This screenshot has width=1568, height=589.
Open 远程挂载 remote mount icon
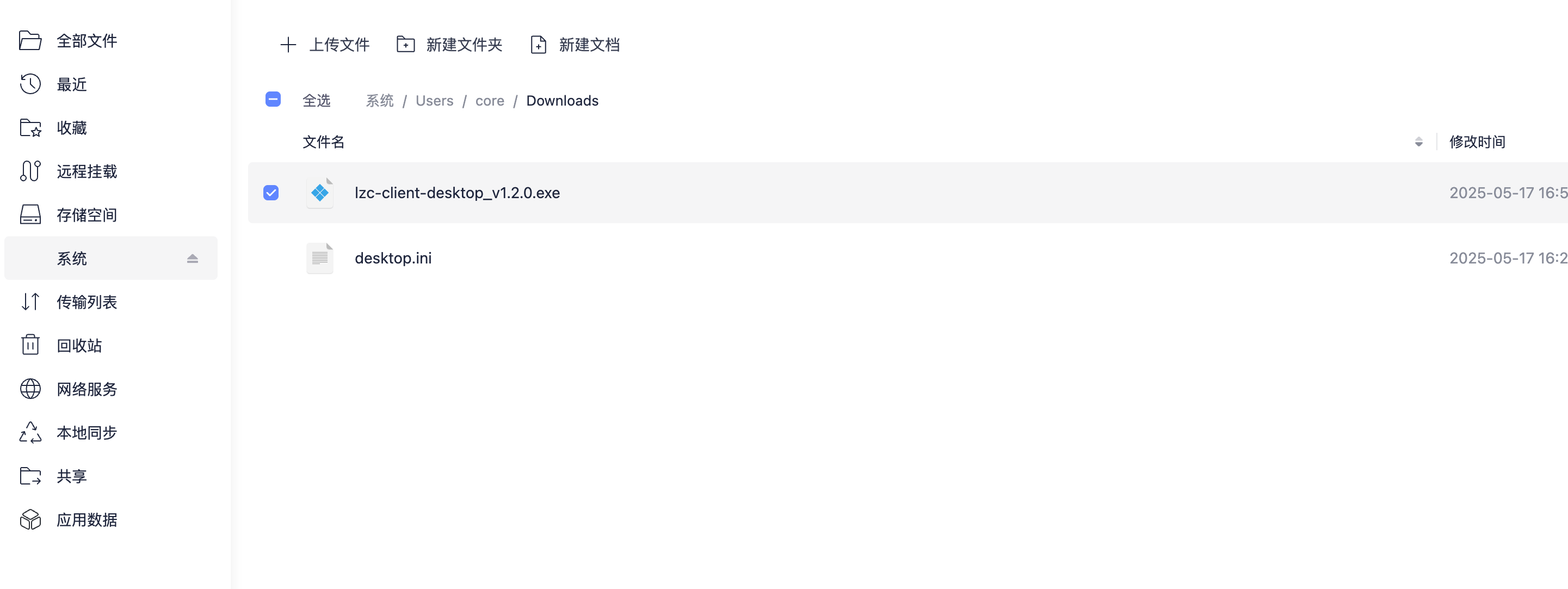coord(30,171)
